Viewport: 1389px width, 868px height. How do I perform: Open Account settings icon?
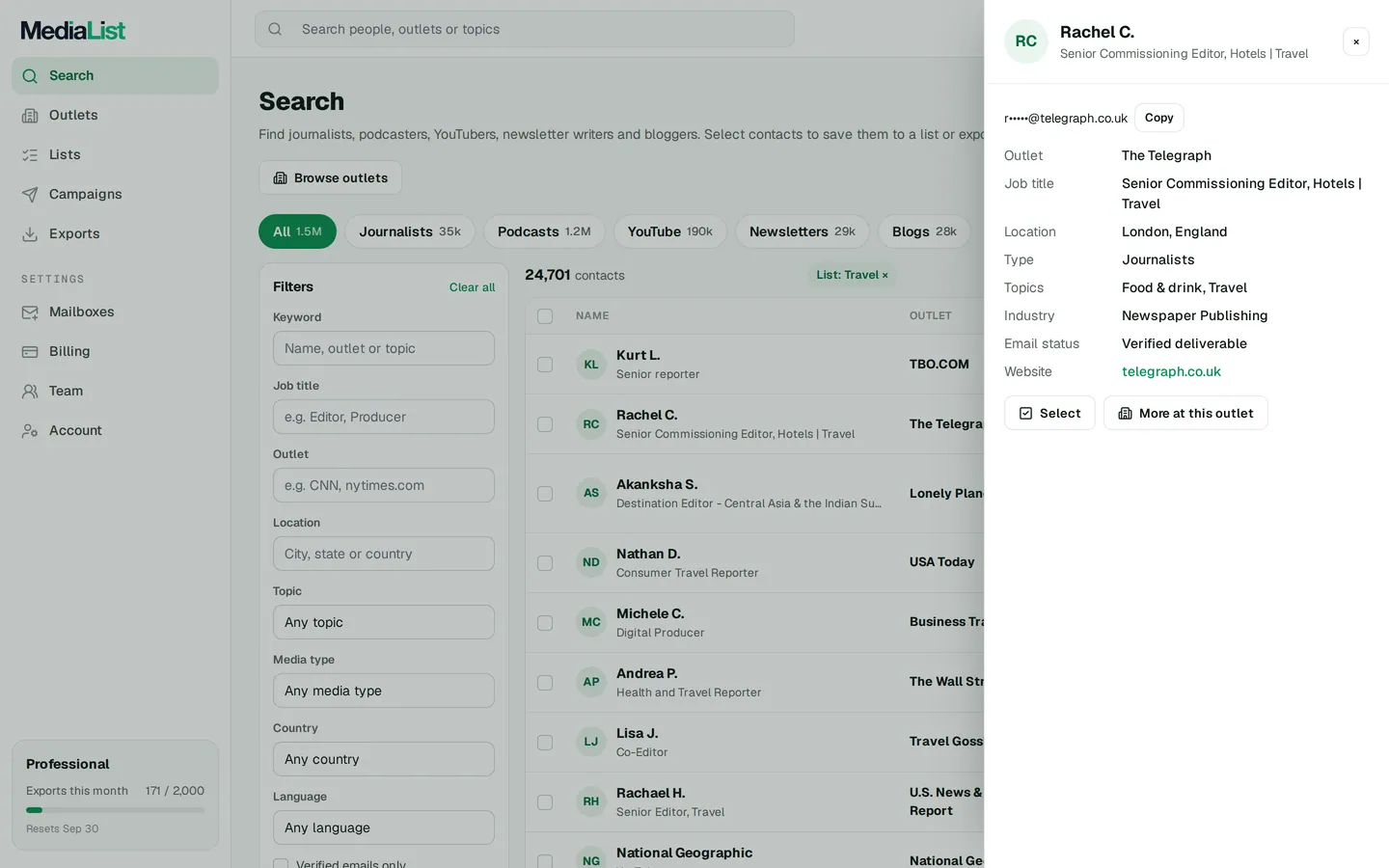30,430
